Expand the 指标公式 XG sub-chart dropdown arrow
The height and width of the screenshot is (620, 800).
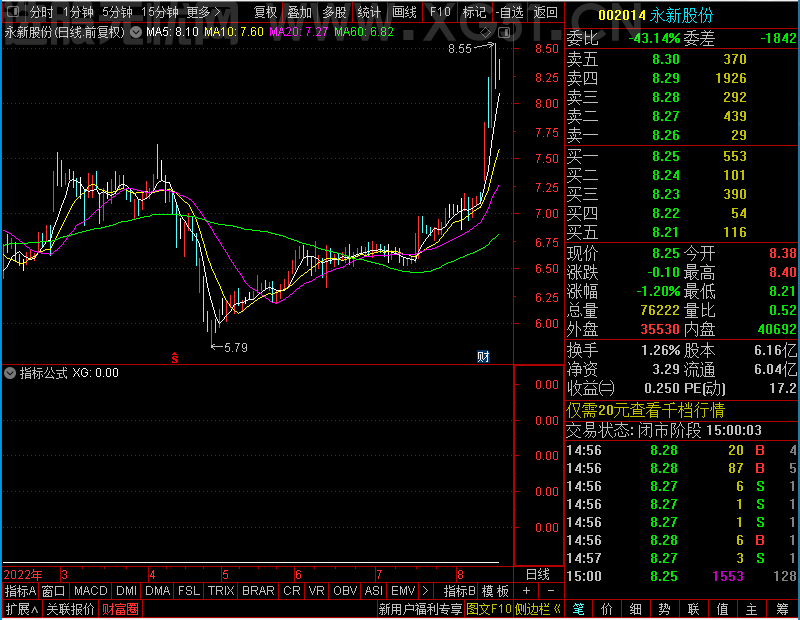(10, 373)
